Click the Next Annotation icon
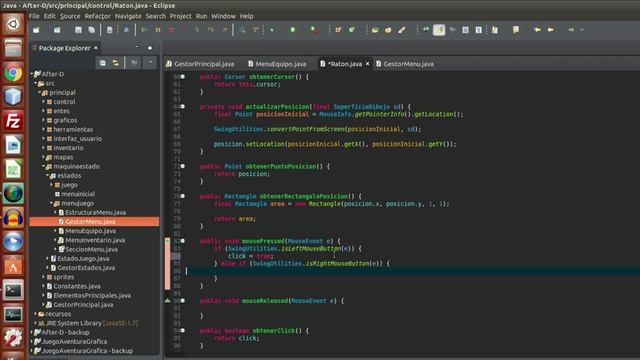 (x=495, y=30)
